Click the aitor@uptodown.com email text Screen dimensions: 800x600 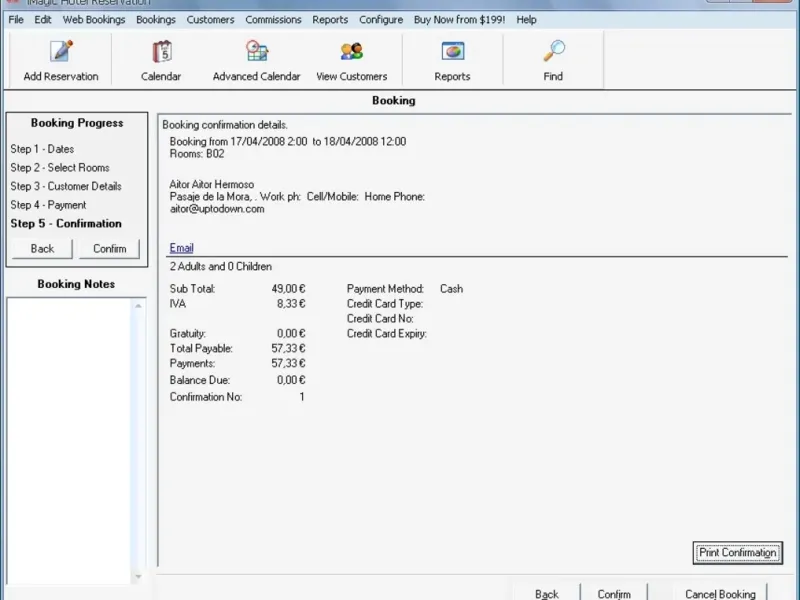point(217,209)
